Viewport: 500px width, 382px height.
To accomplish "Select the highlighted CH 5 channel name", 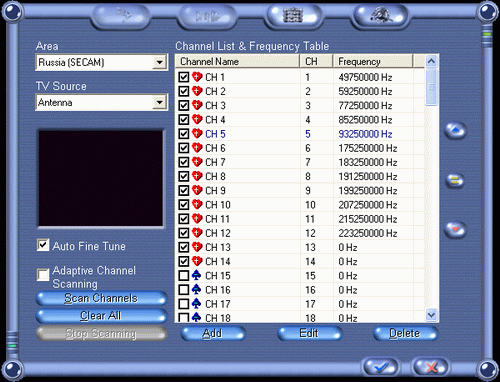I will (x=215, y=134).
